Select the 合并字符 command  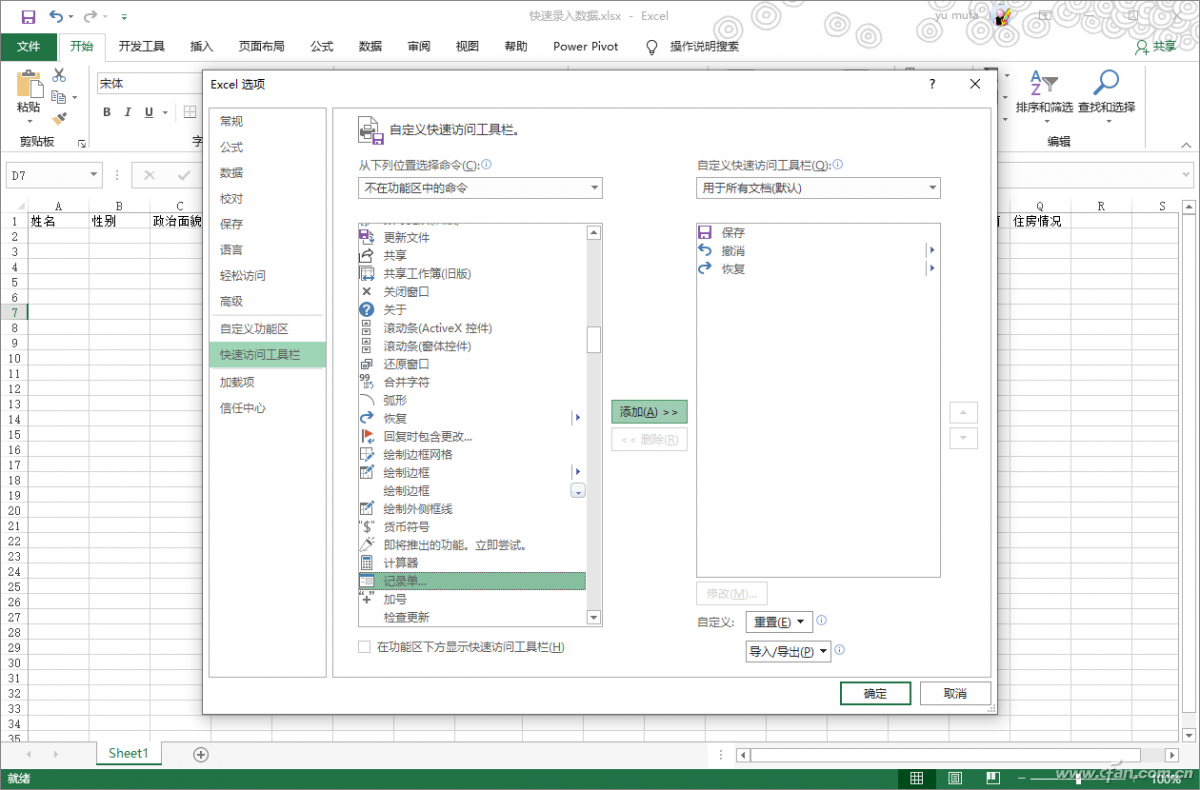471,382
